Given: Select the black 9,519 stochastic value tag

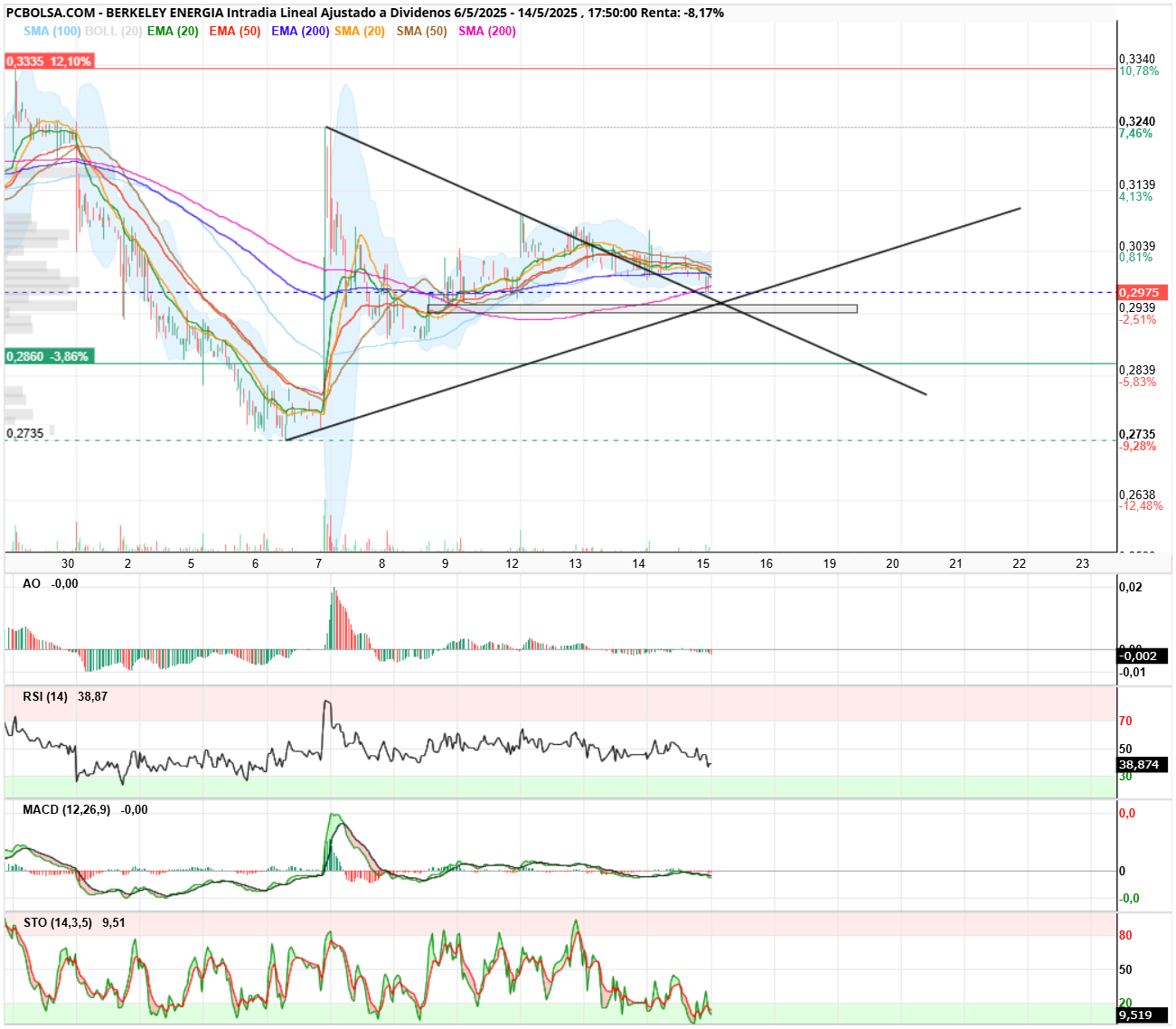Looking at the screenshot, I should (x=1143, y=1015).
